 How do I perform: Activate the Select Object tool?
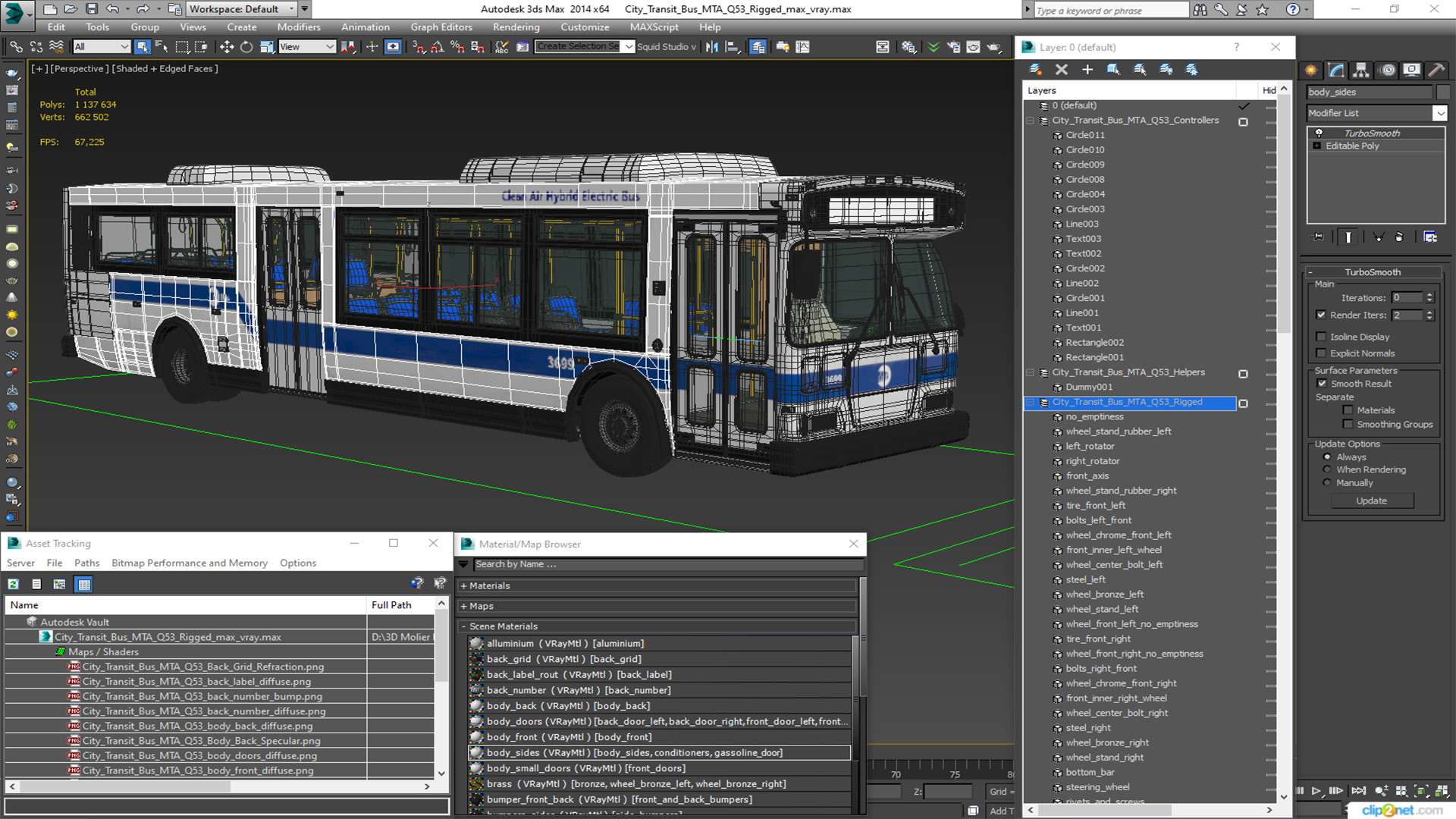coord(142,47)
